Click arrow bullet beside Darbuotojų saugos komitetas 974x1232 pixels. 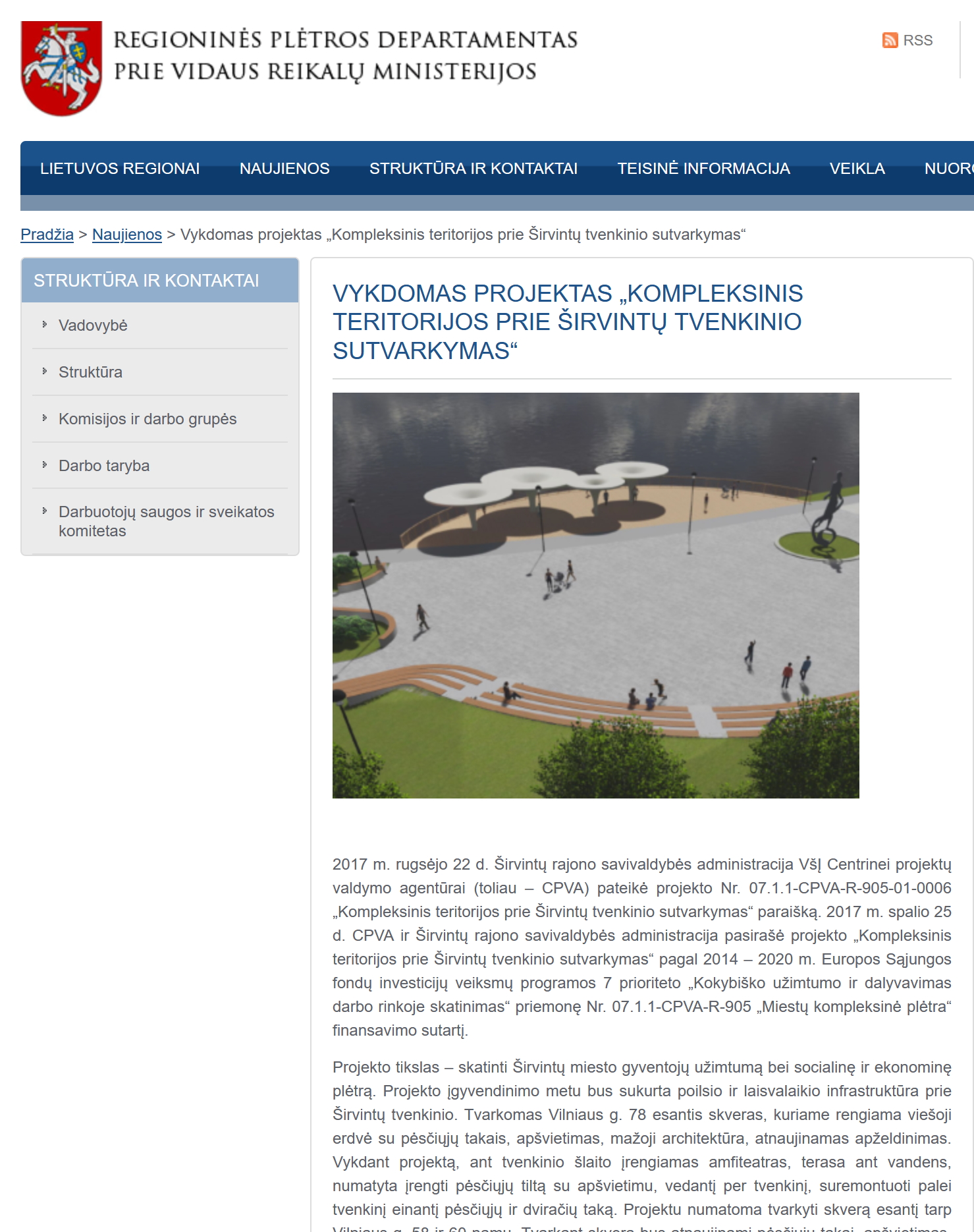(45, 511)
